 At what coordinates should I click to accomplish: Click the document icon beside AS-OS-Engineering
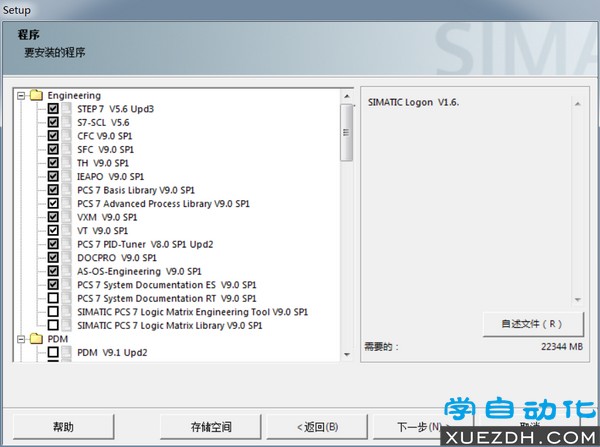coord(67,271)
